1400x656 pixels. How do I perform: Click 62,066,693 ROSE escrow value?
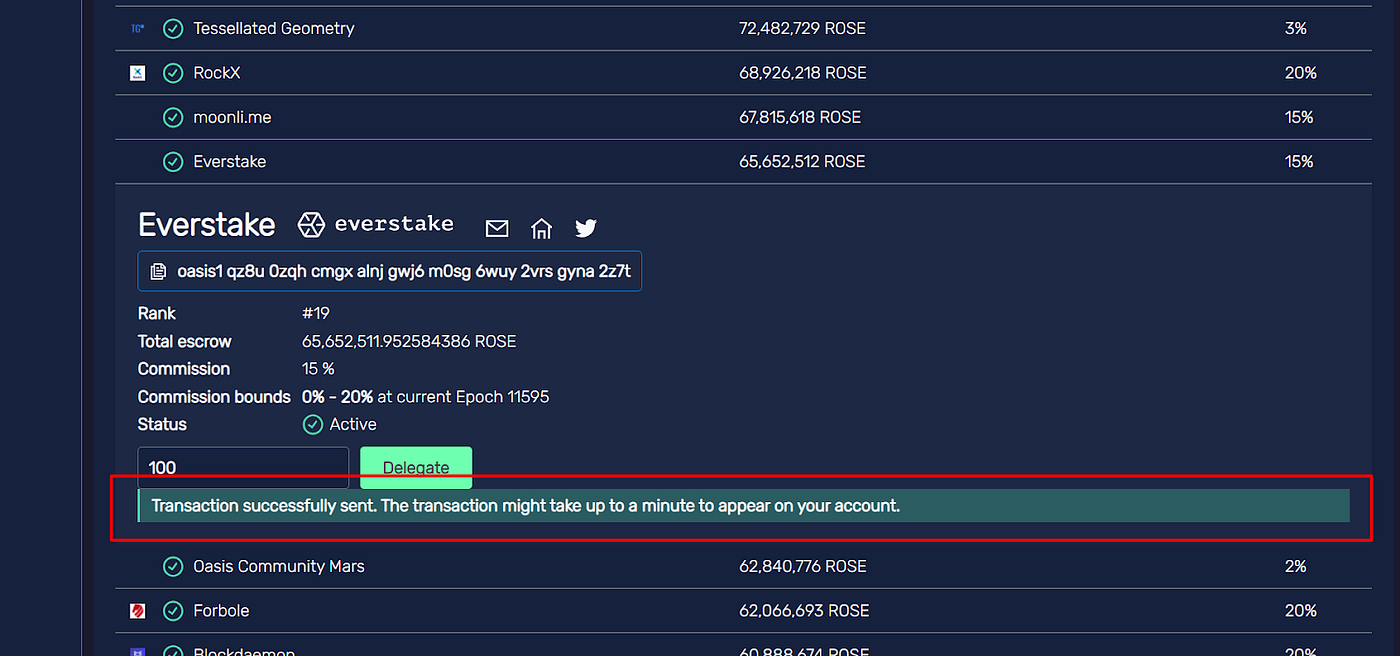(804, 610)
